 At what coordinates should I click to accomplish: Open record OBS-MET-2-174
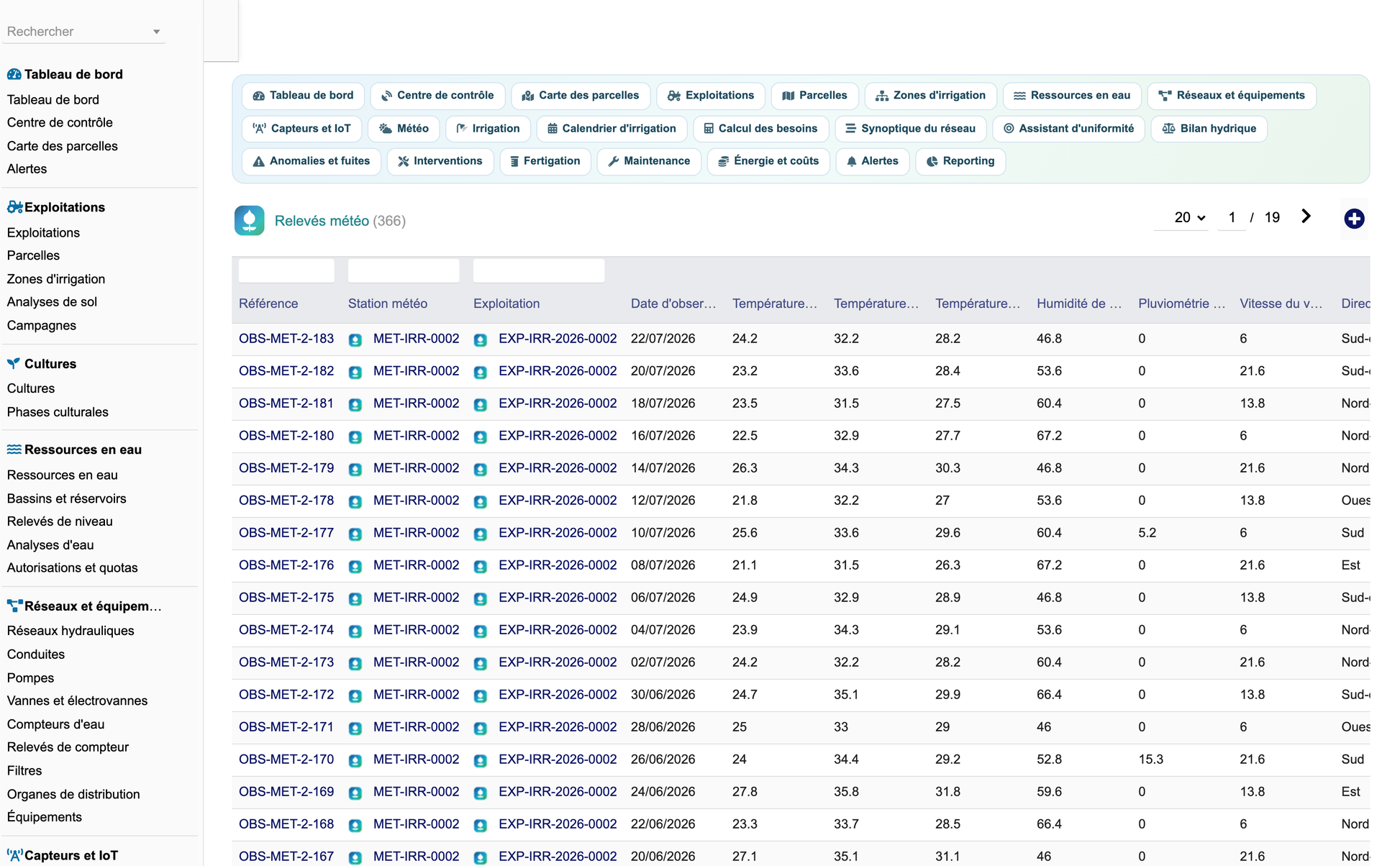tap(286, 630)
